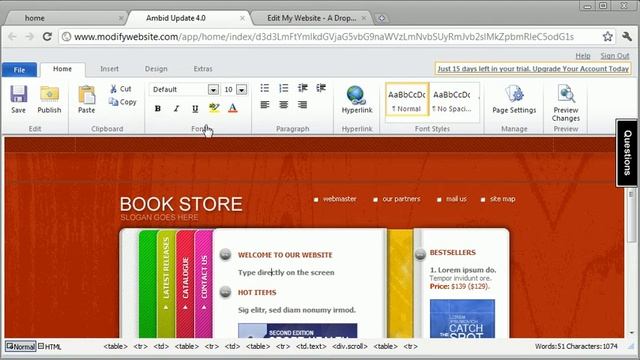Align text to the right
Screen dimensions: 640x360
pyautogui.click(x=302, y=105)
